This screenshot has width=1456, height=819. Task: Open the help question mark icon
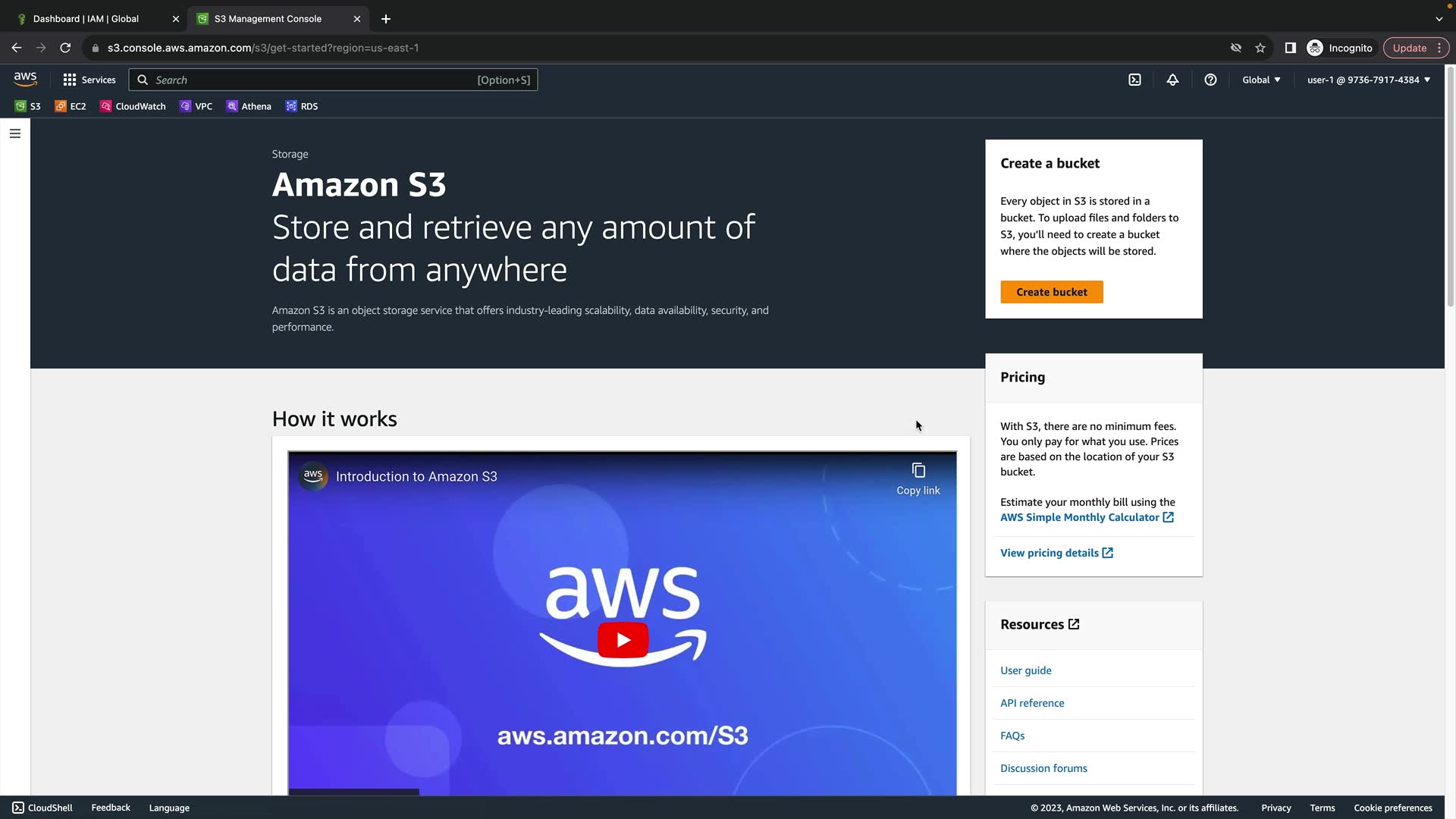[x=1210, y=80]
